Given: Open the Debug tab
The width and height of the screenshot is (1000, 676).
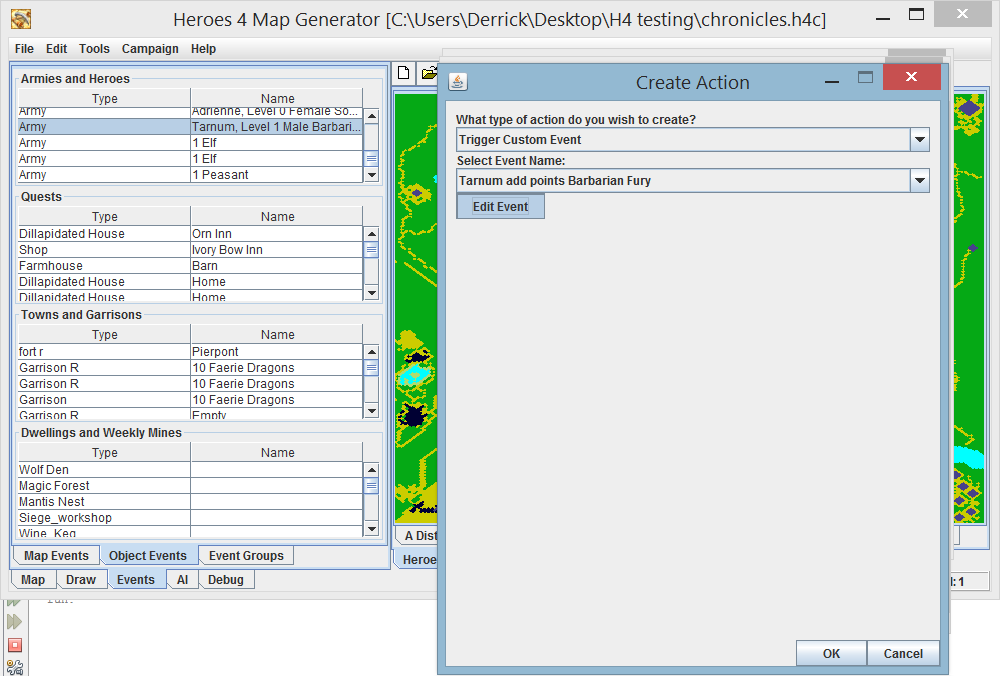Looking at the screenshot, I should [x=226, y=580].
